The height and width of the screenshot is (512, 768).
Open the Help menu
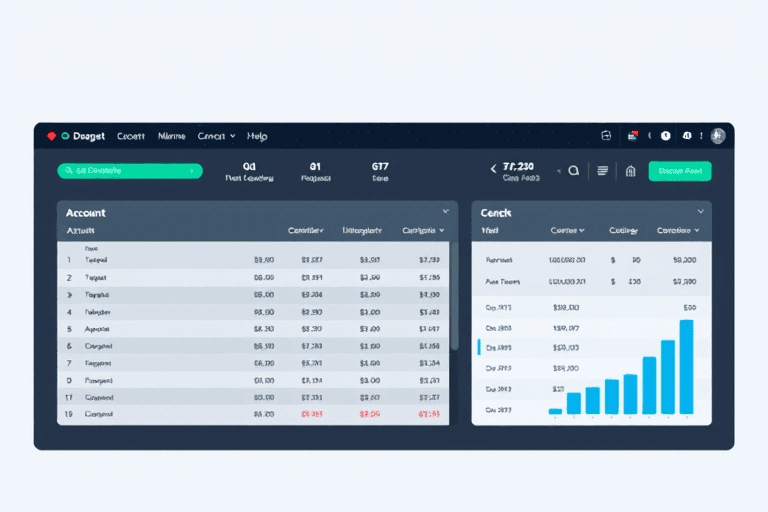point(257,136)
